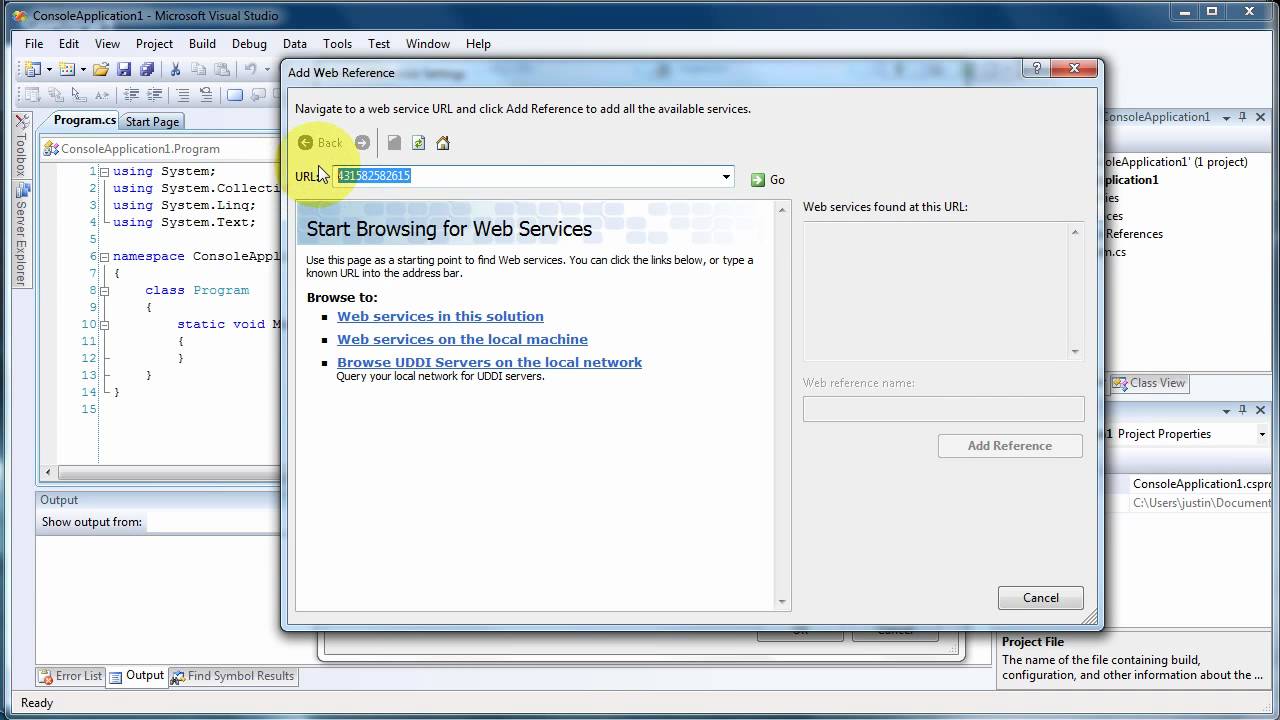Click the Paste icon in the toolbar
The width and height of the screenshot is (1280, 720).
click(x=222, y=69)
